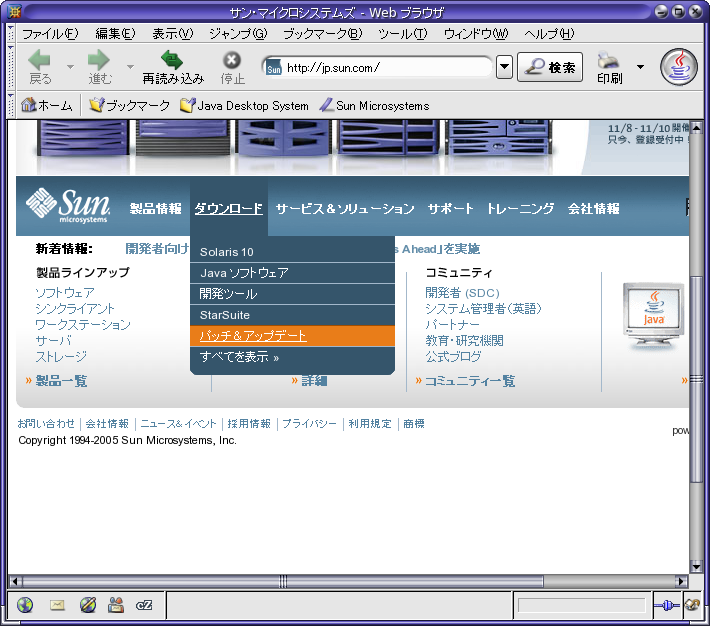Click the horizontal scrollbar right arrow
710x626 pixels.
click(x=681, y=581)
